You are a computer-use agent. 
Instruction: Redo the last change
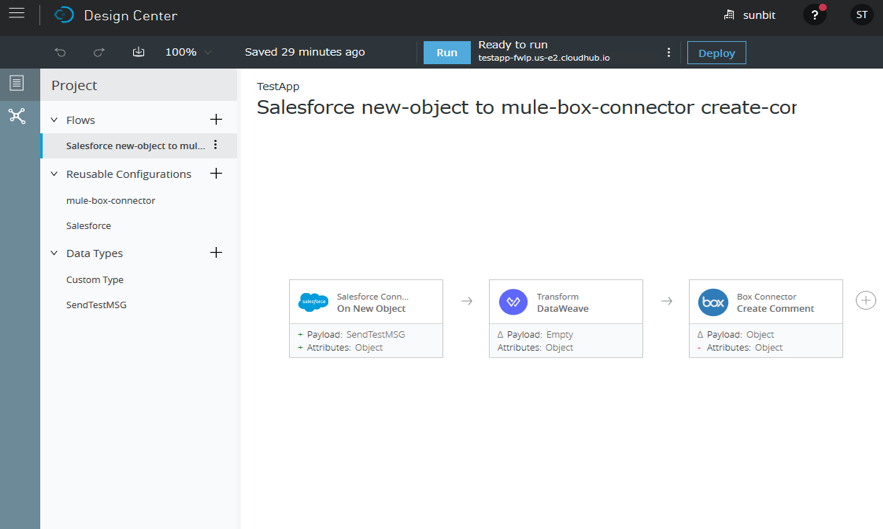tap(99, 52)
